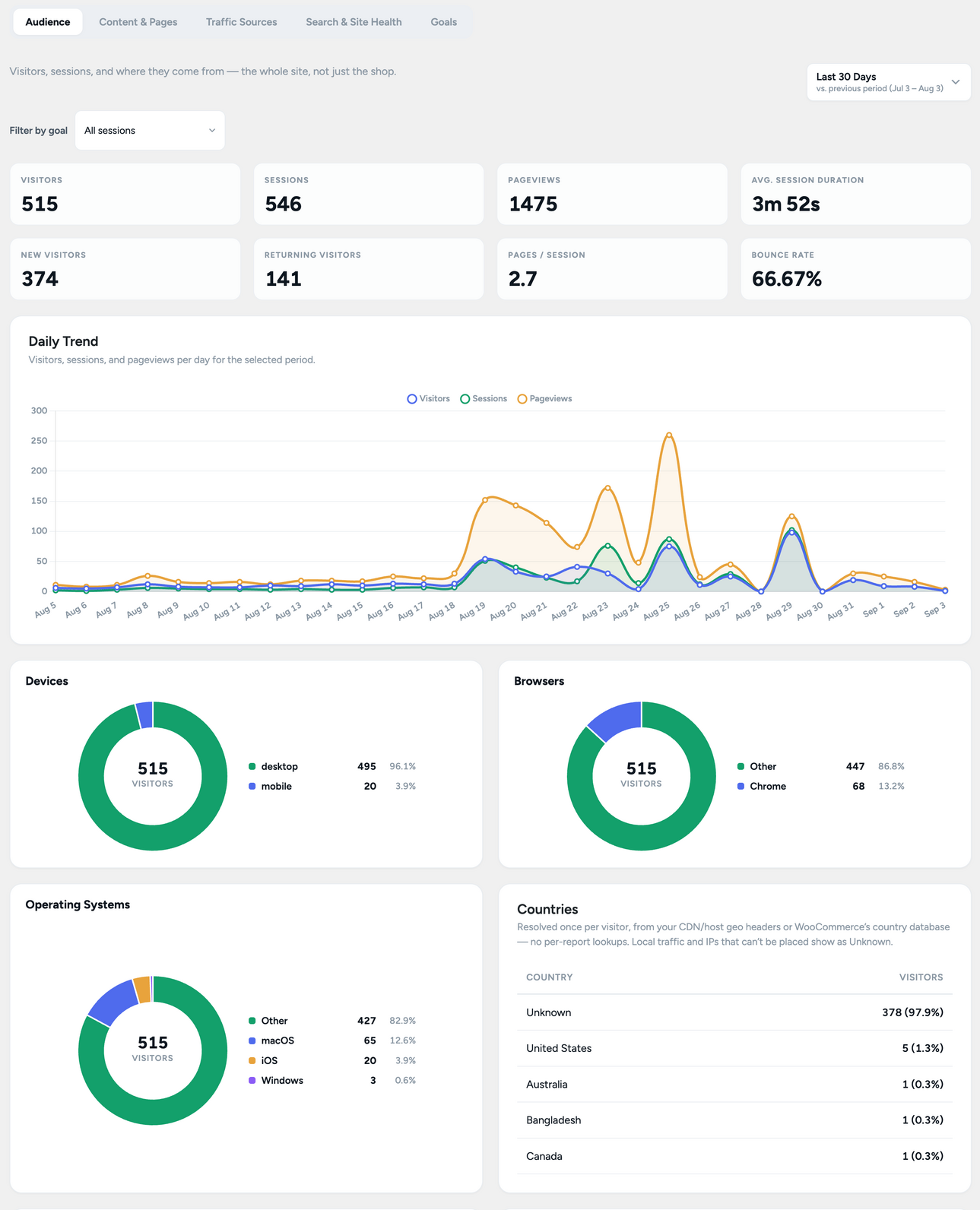
Task: Go to the Traffic Sources tab
Action: click(x=242, y=22)
